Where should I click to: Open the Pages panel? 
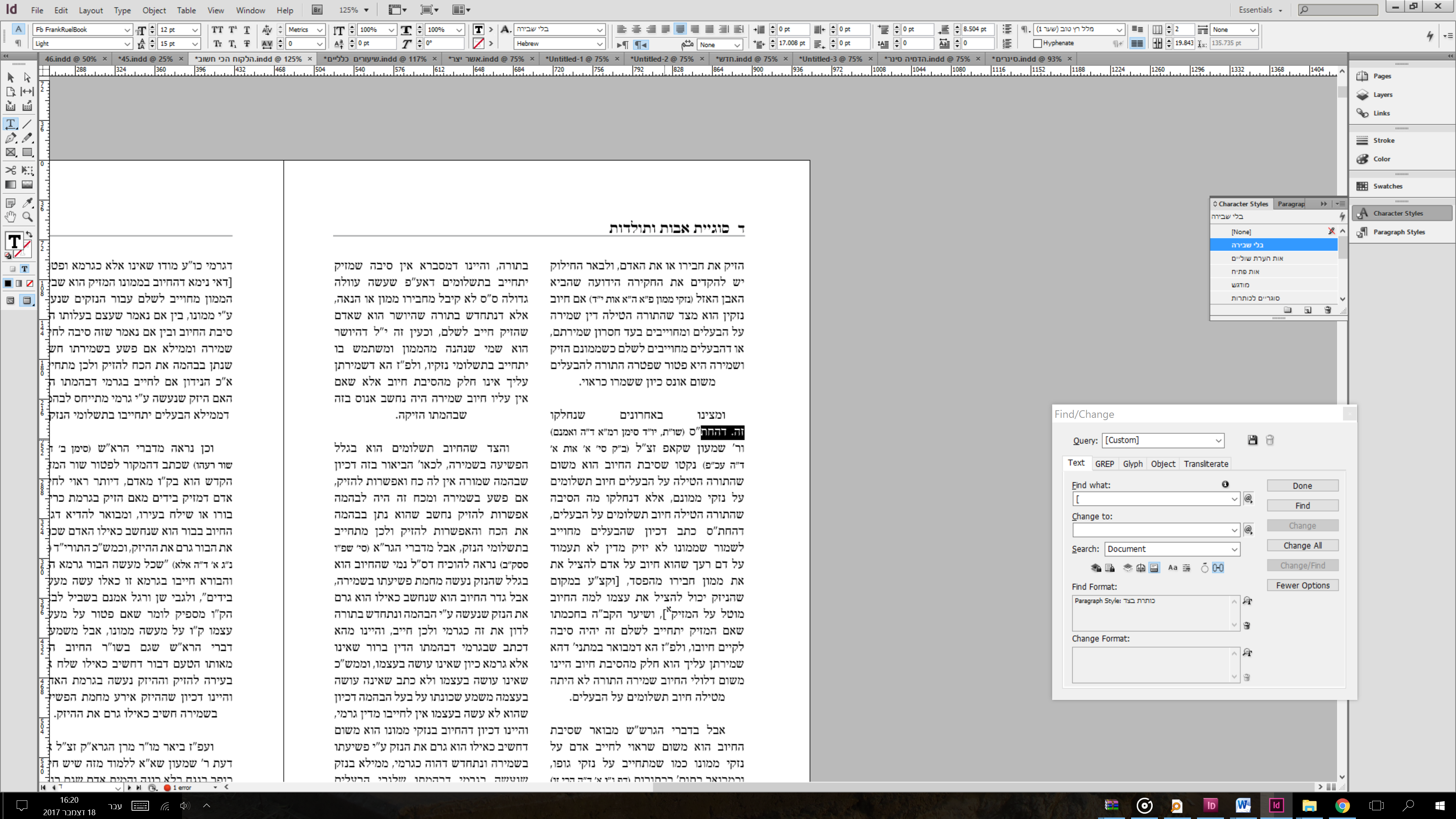coord(1381,76)
